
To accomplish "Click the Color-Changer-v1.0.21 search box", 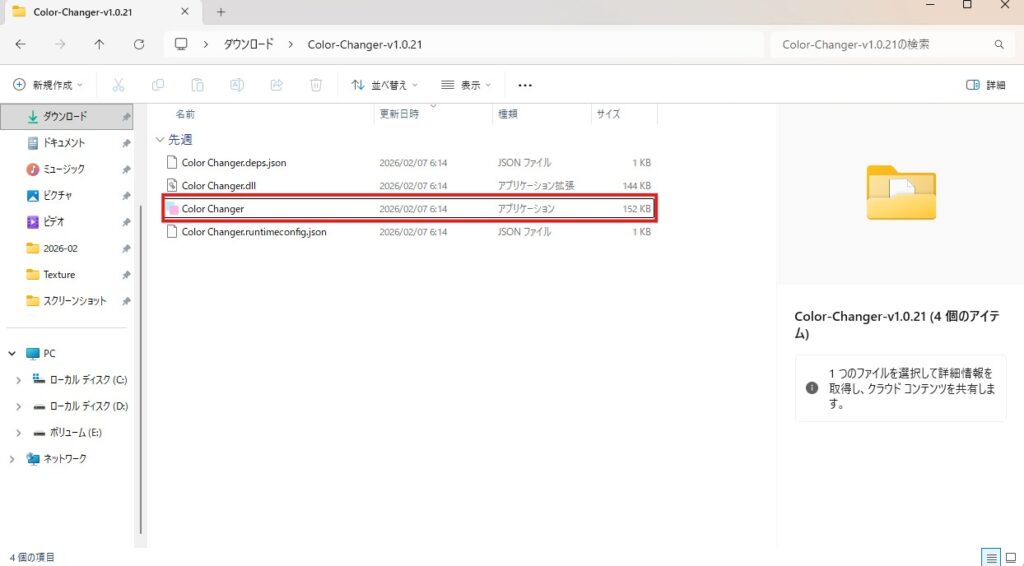I will [x=885, y=45].
